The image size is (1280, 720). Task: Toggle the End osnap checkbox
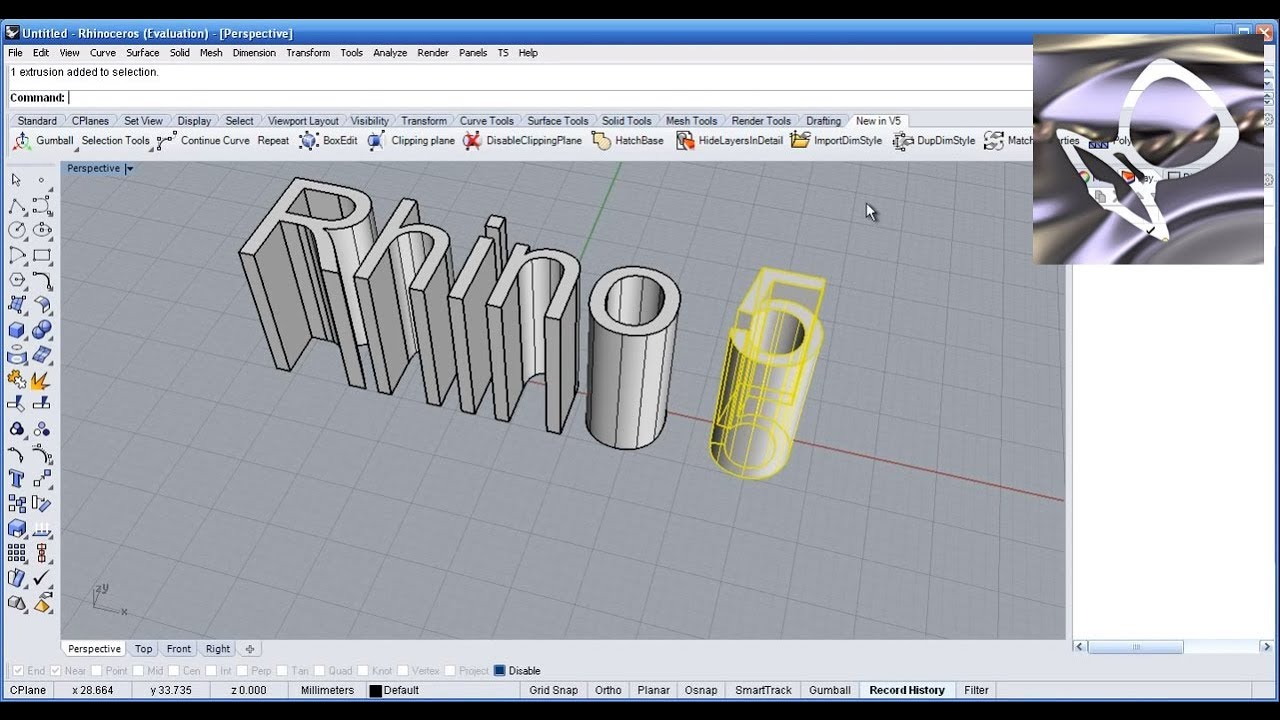click(x=17, y=671)
